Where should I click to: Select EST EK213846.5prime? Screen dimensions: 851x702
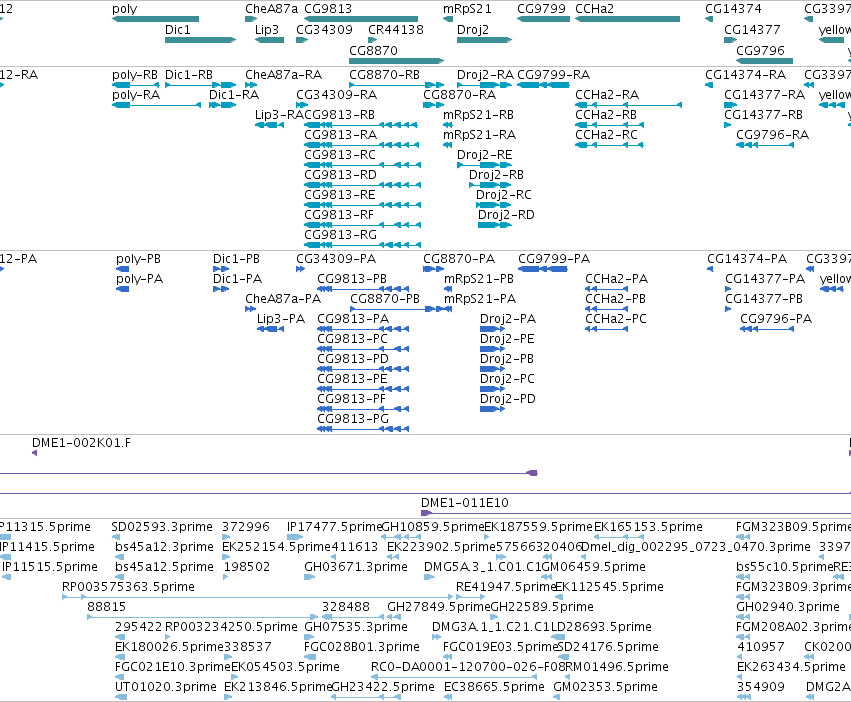pos(229,697)
